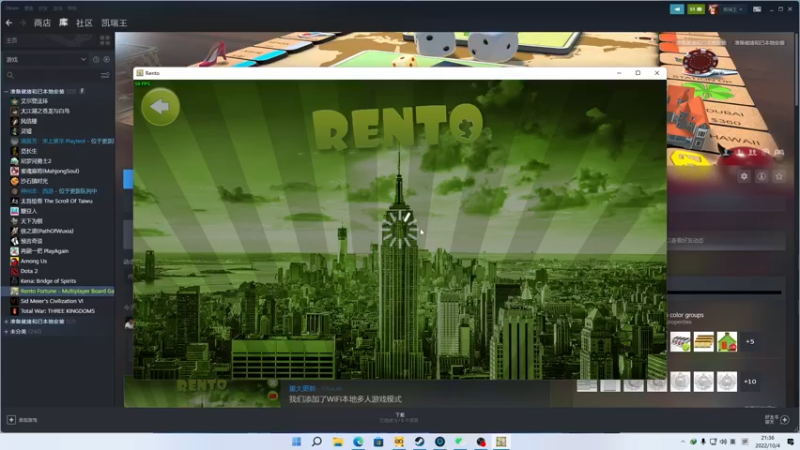Open the 主页 library home link

pos(11,40)
